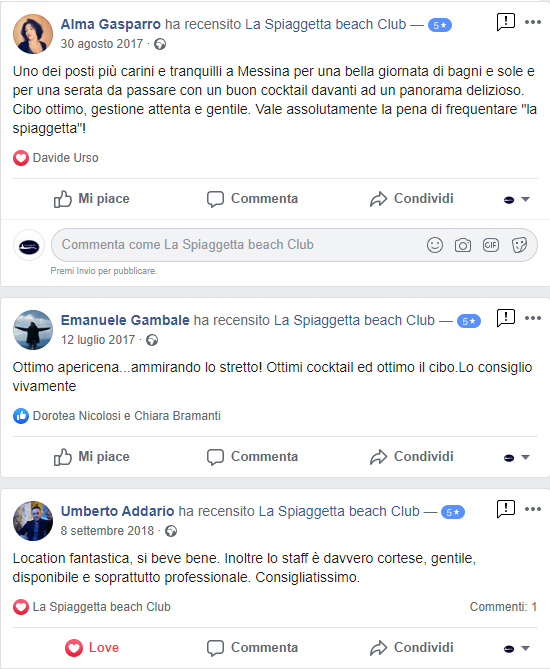This screenshot has height=669, width=550.
Task: Open page identity dropdown on Emanuele's review
Action: click(x=517, y=457)
